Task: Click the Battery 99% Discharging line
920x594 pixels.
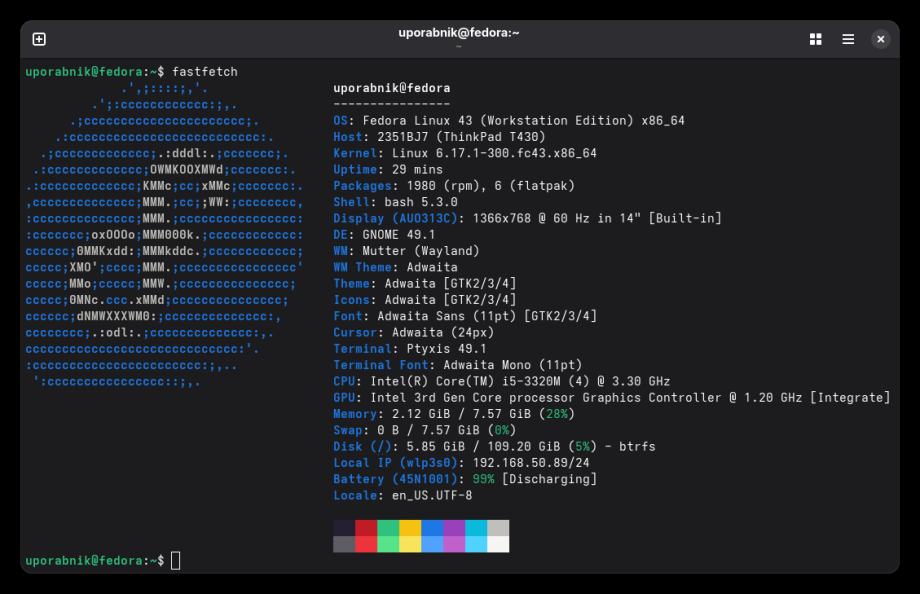Action: click(465, 479)
